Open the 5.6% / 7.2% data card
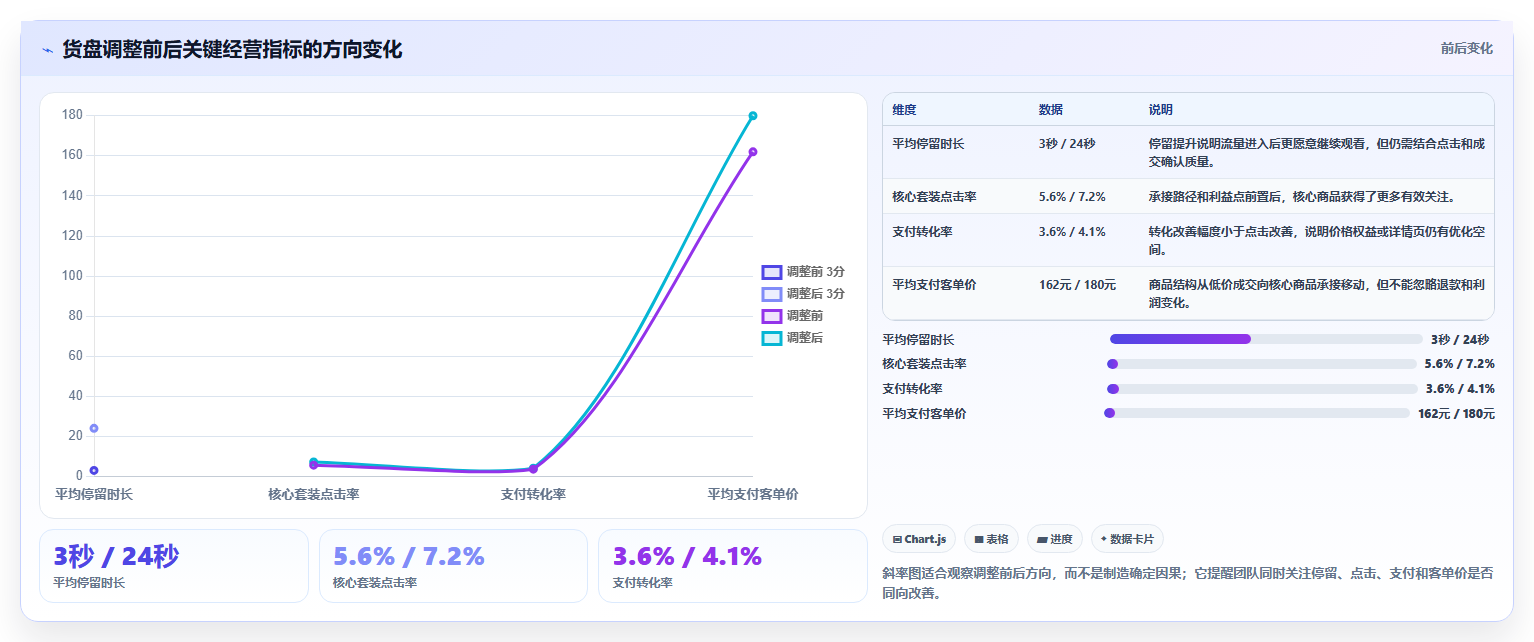The height and width of the screenshot is (642, 1534). coord(453,566)
